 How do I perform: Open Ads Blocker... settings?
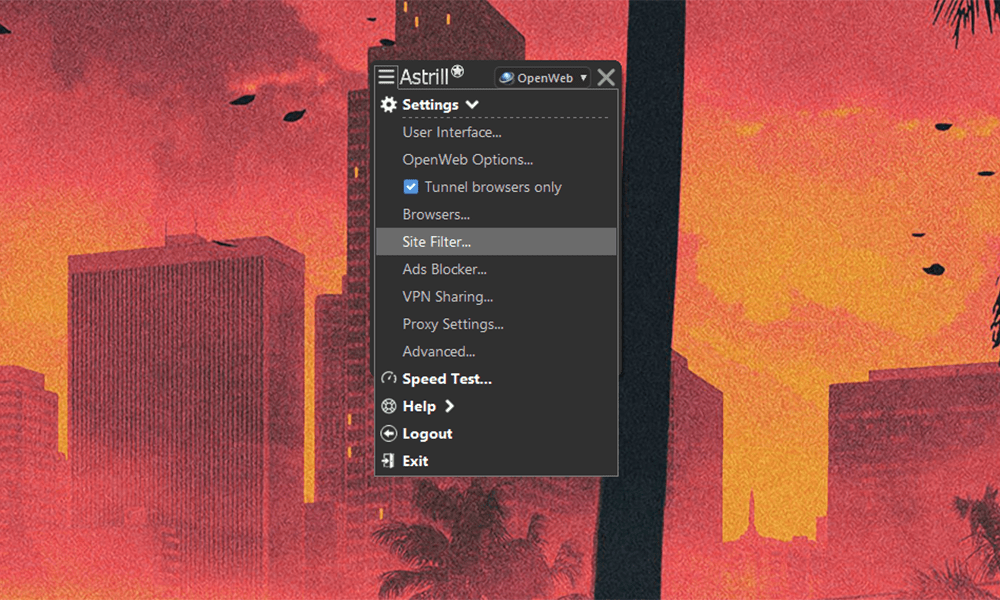pos(445,269)
